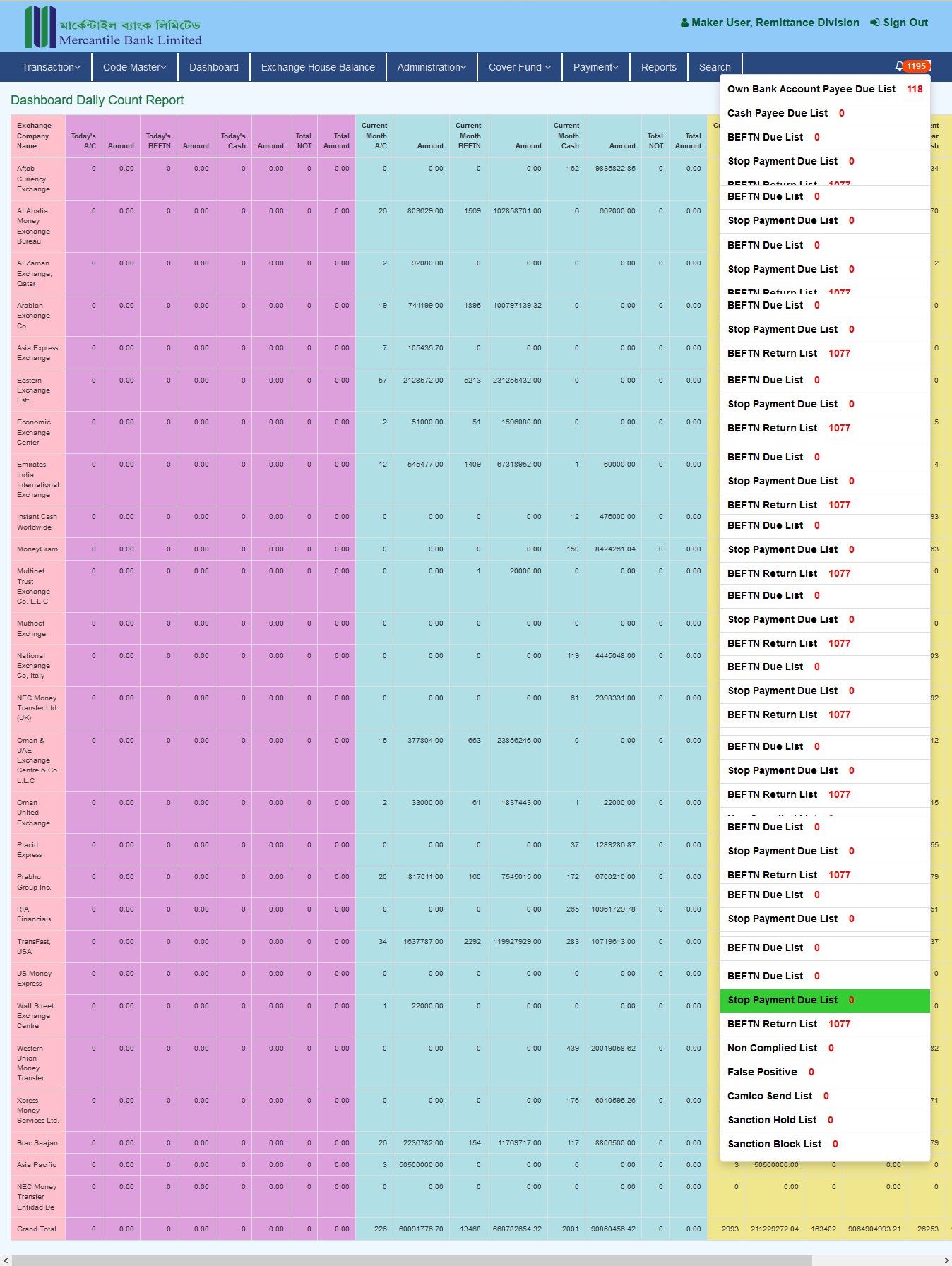
Task: Select the Asia Pacific row
Action: click(37, 1165)
